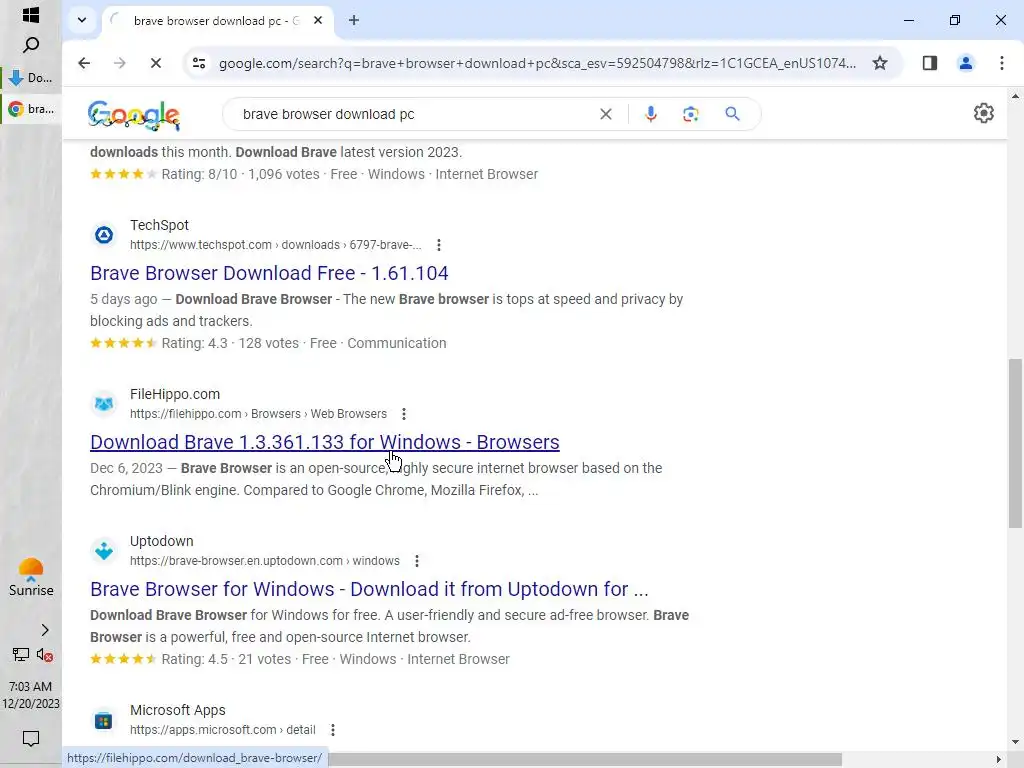Image resolution: width=1024 pixels, height=768 pixels.
Task: Close the brave browser download tab
Action: point(317,20)
